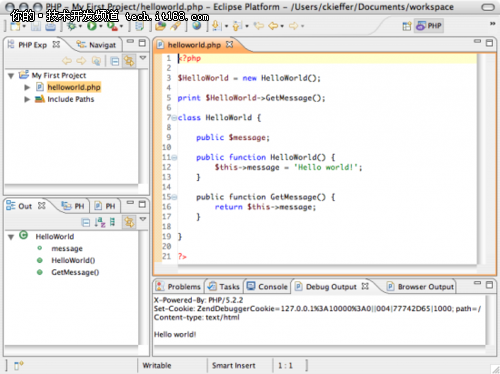The image size is (500, 374).
Task: Click the PHP Explorer up-level icon
Action: 96,61
